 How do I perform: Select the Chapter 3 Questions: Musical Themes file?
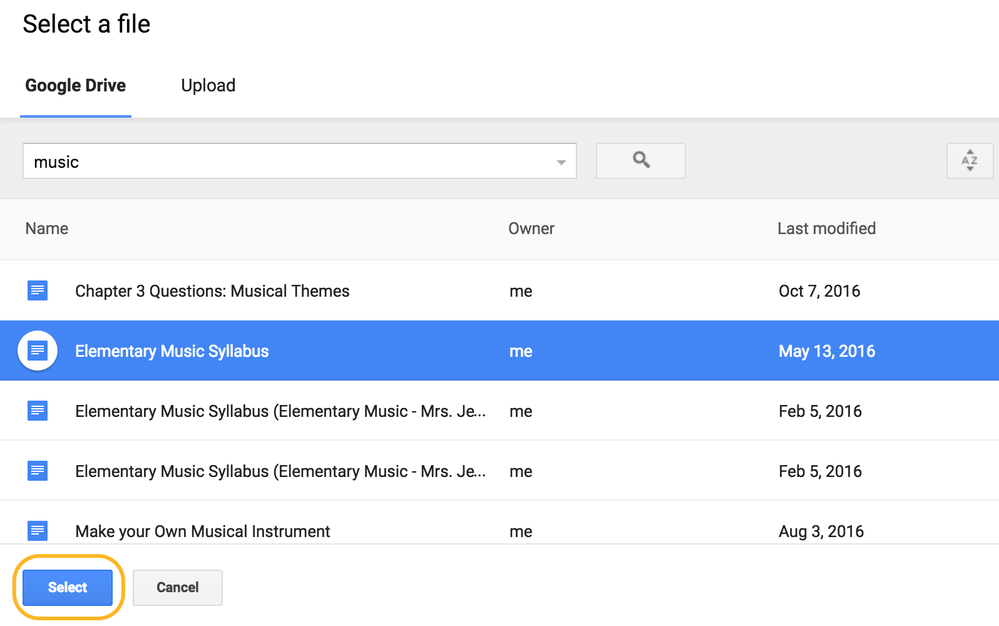pos(212,291)
